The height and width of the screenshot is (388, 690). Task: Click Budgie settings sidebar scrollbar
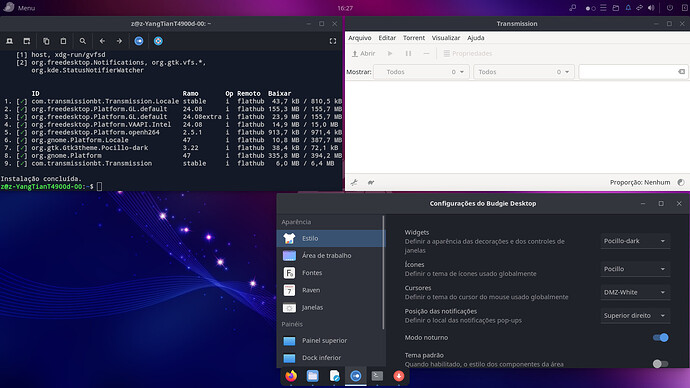point(384,273)
